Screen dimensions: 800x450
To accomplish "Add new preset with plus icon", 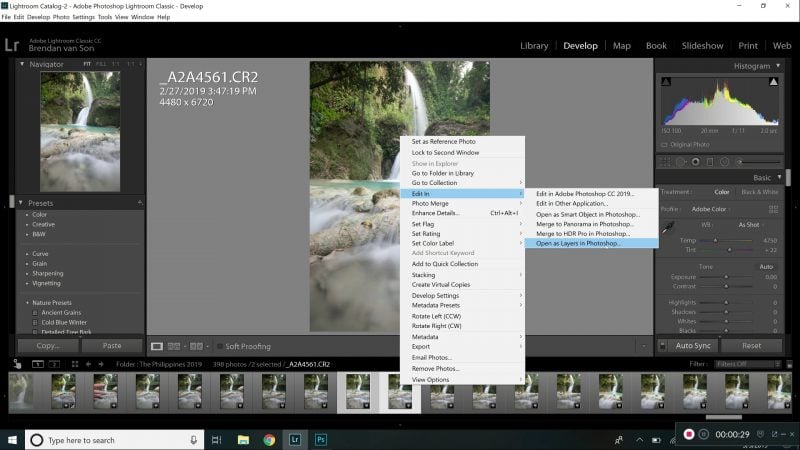I will (140, 203).
